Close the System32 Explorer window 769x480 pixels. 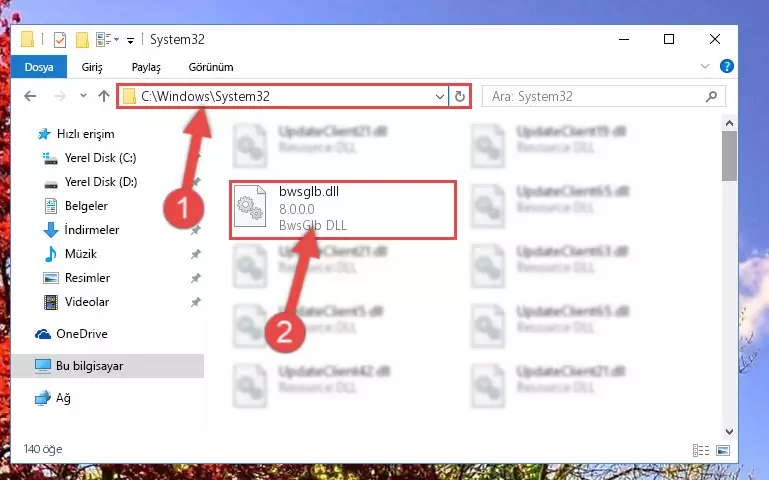[x=715, y=39]
